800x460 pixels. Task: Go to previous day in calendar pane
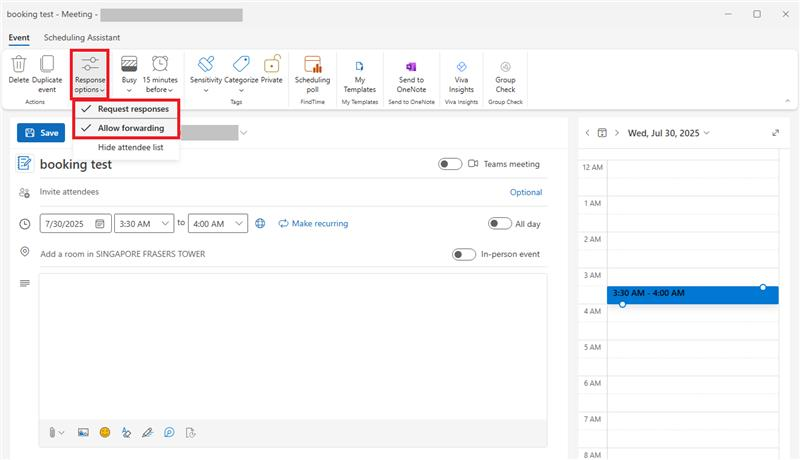pyautogui.click(x=587, y=133)
